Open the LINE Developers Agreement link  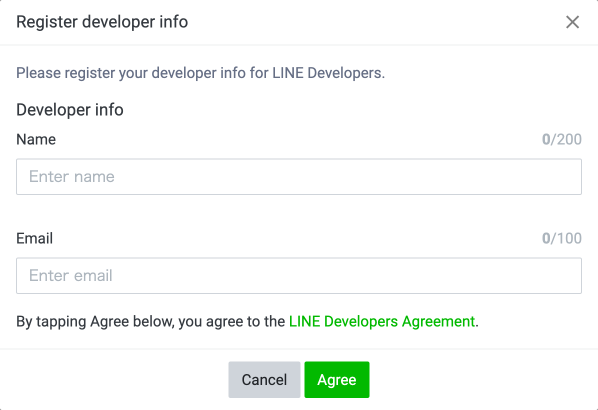point(382,322)
